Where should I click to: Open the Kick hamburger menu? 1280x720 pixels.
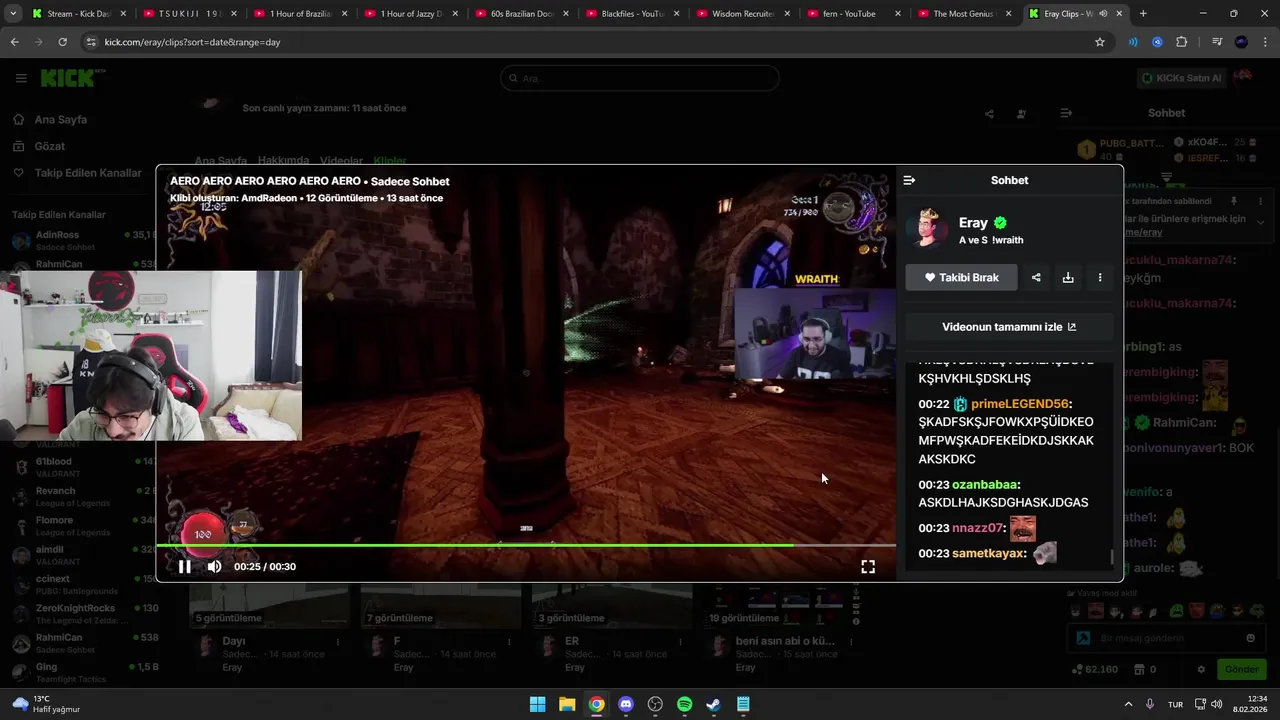point(21,78)
